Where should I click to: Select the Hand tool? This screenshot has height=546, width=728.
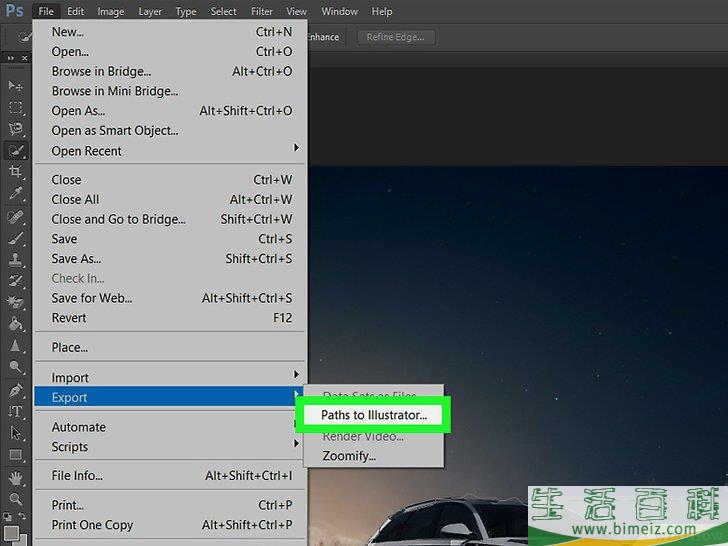coord(15,477)
